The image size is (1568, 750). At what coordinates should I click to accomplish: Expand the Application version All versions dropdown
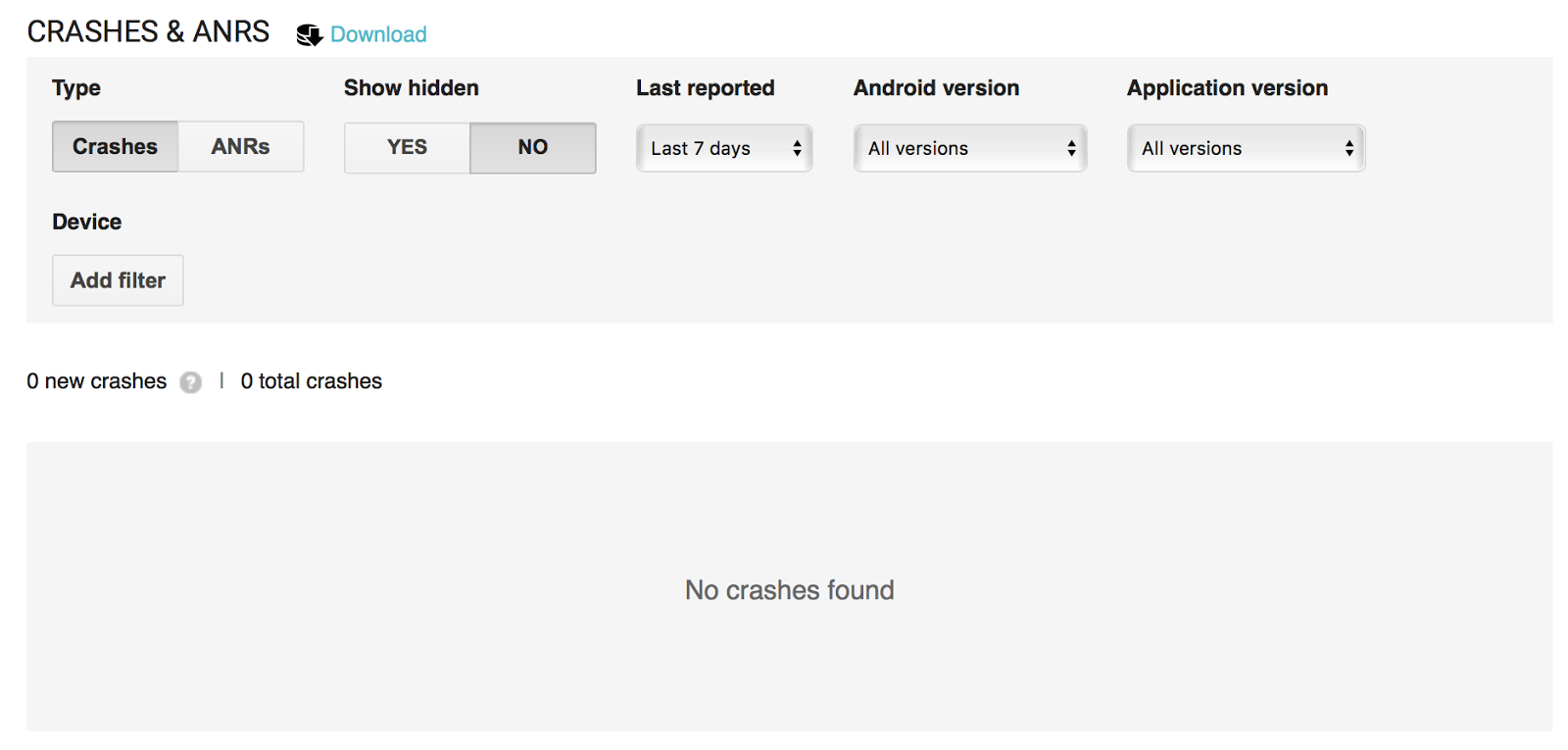[x=1247, y=148]
